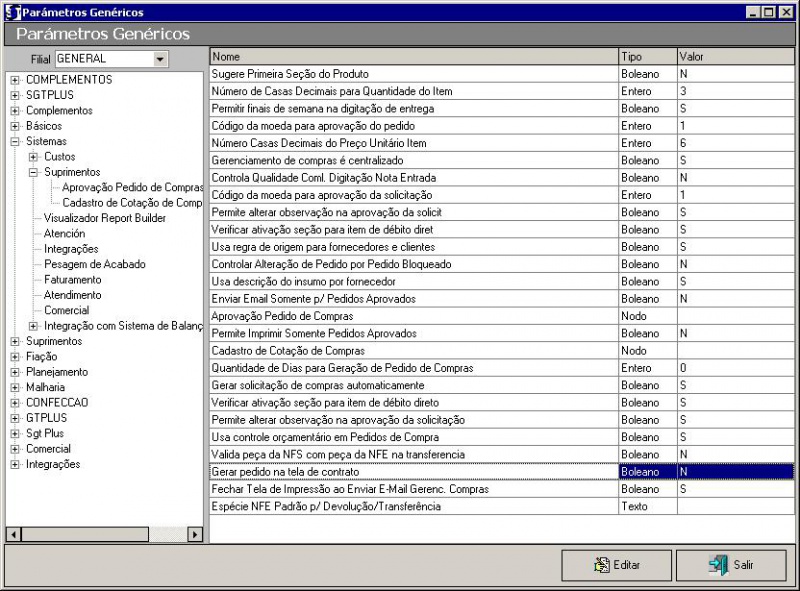This screenshot has height=591, width=800.
Task: Click the Valor column header
Action: 735,57
